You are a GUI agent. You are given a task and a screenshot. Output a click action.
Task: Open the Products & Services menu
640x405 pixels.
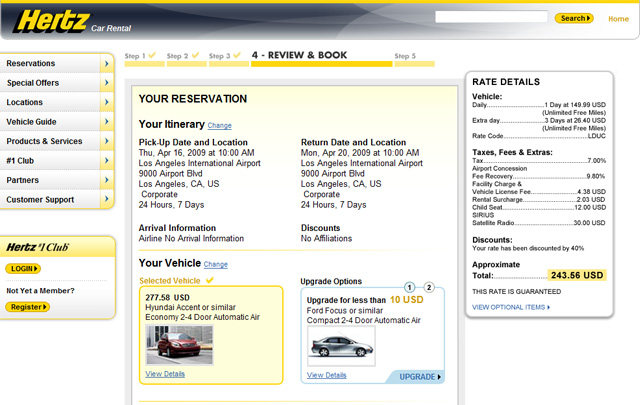click(50, 141)
